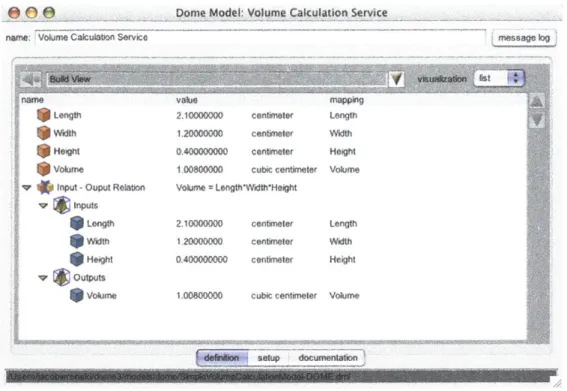Select Length name under Inputs
Screen dimensions: 567x391
pos(101,223)
